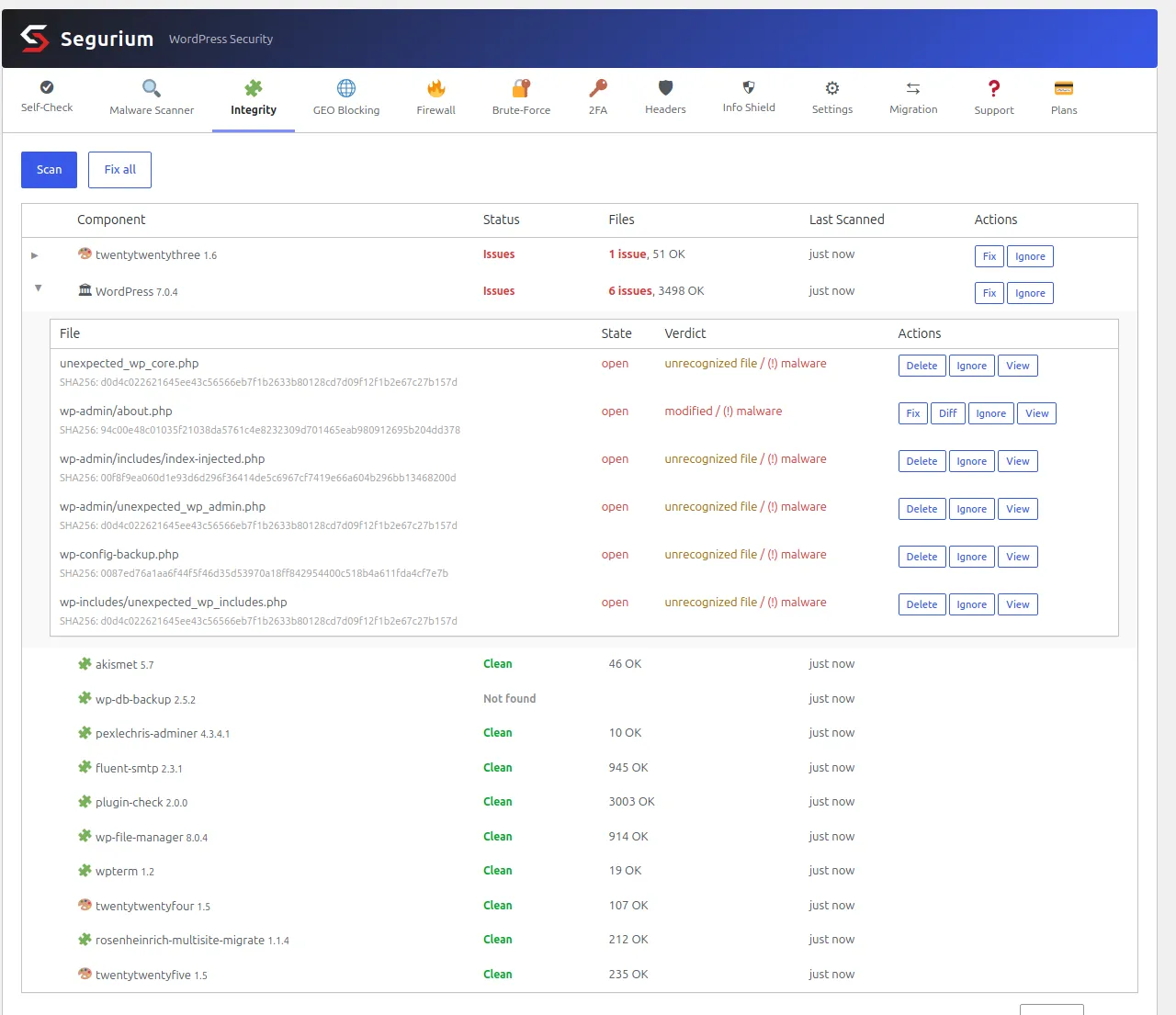Click the Fix all button
The height and width of the screenshot is (1015, 1176).
119,170
